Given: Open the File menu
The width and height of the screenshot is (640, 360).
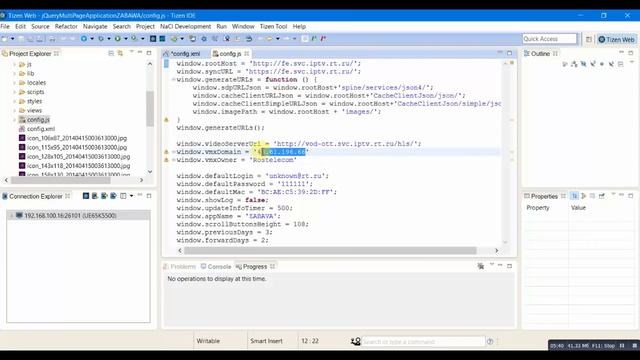Looking at the screenshot, I should pyautogui.click(x=5, y=27).
